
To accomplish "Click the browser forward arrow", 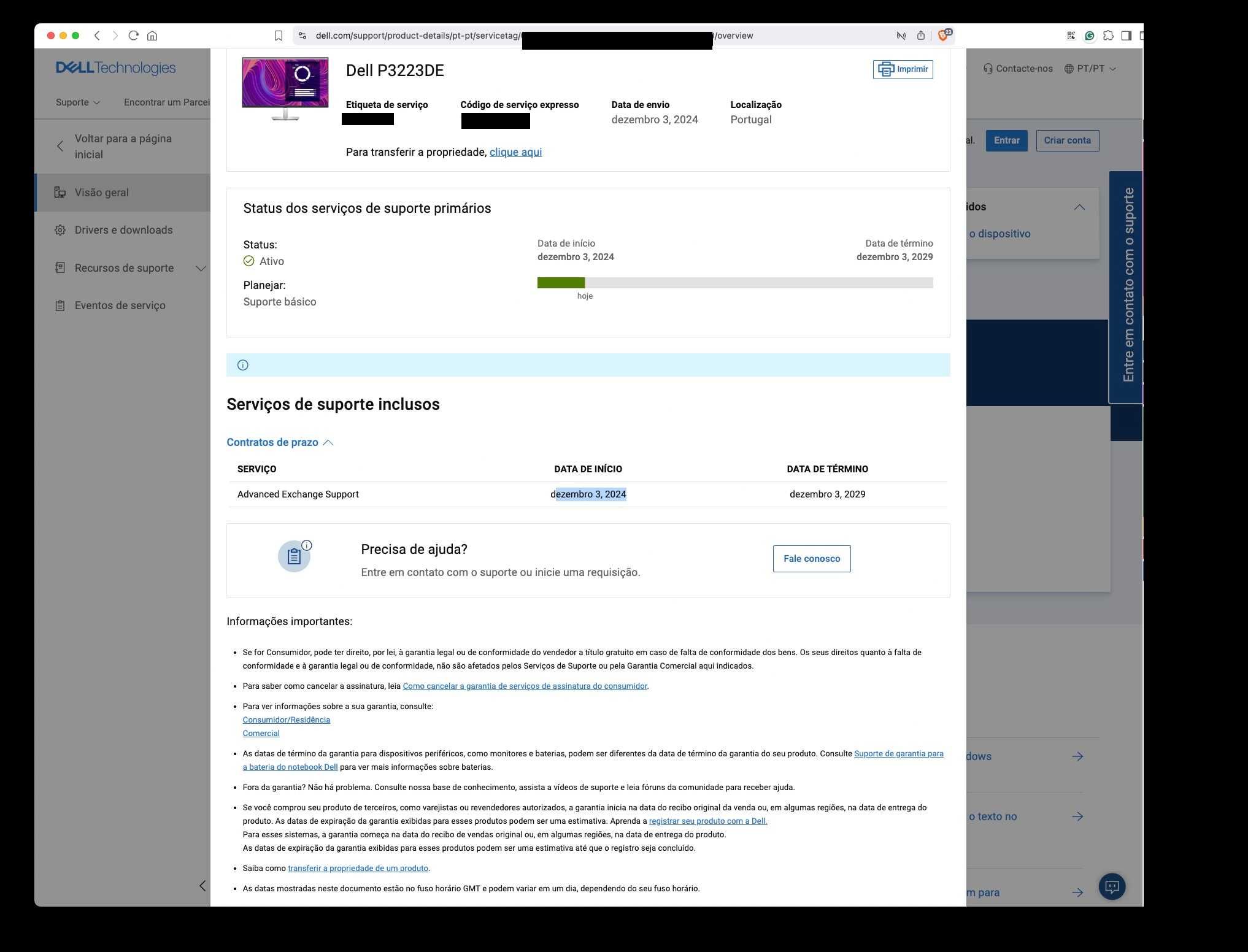I will 115,36.
